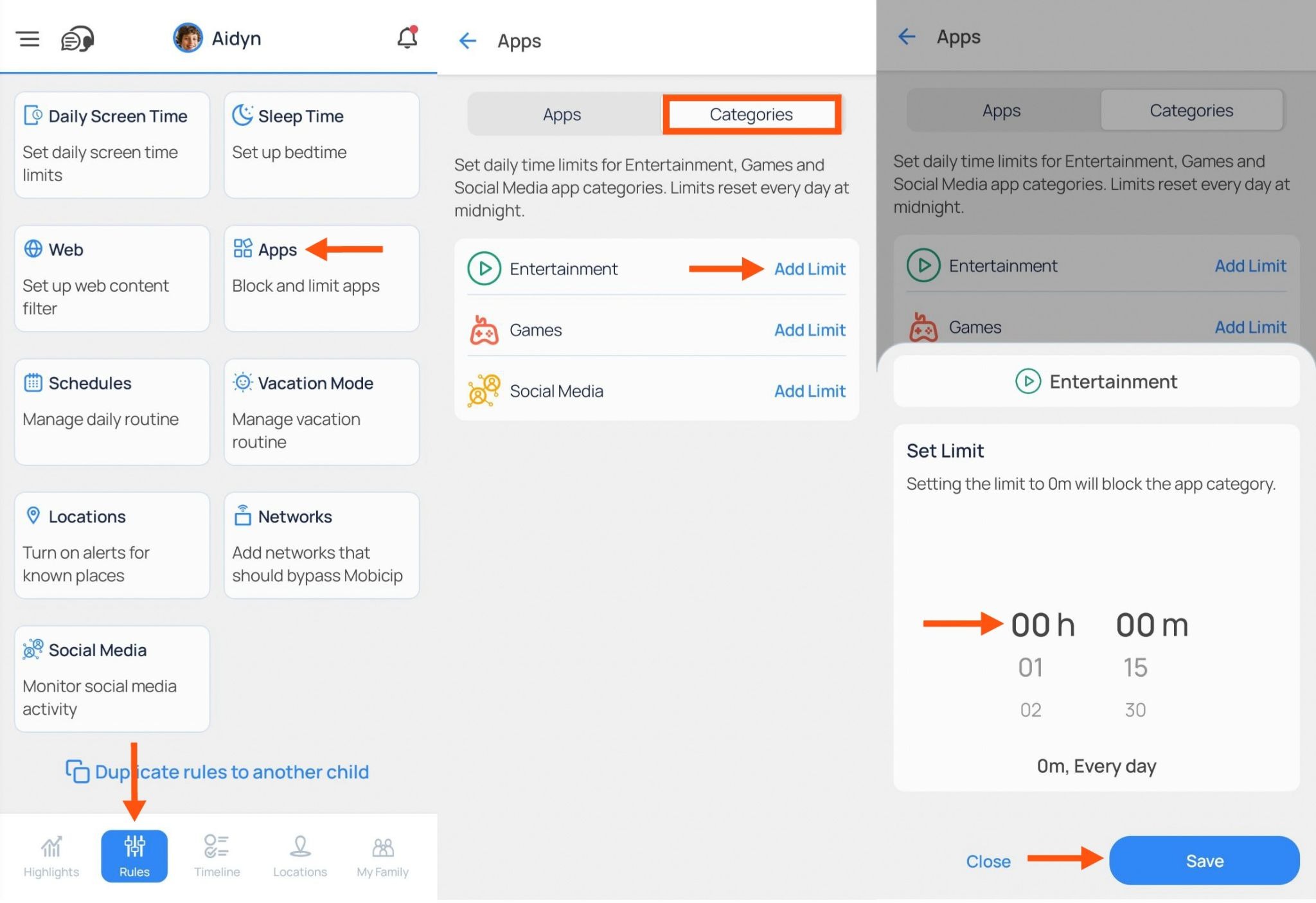This screenshot has width=1316, height=903.
Task: Add Limit for Social Media category
Action: 810,391
